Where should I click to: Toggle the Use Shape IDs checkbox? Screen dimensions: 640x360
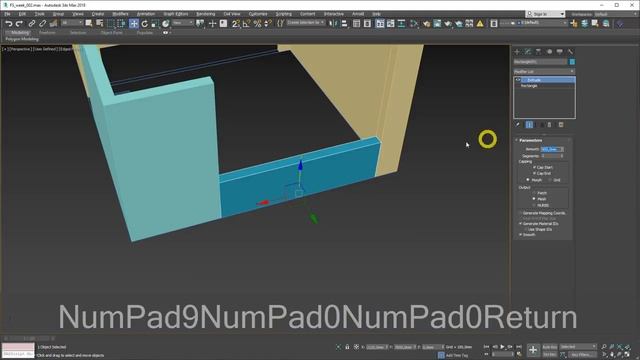point(526,229)
